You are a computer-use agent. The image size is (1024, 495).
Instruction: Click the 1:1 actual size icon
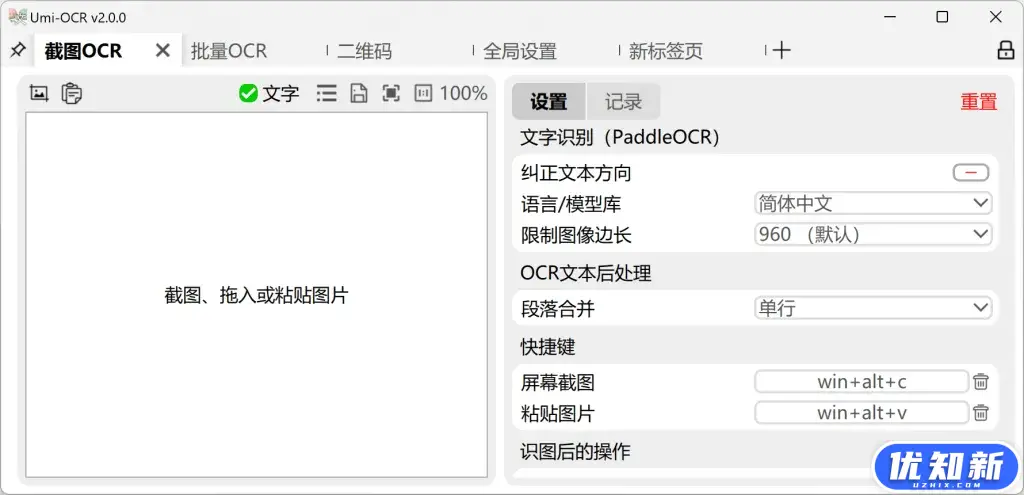pyautogui.click(x=423, y=93)
